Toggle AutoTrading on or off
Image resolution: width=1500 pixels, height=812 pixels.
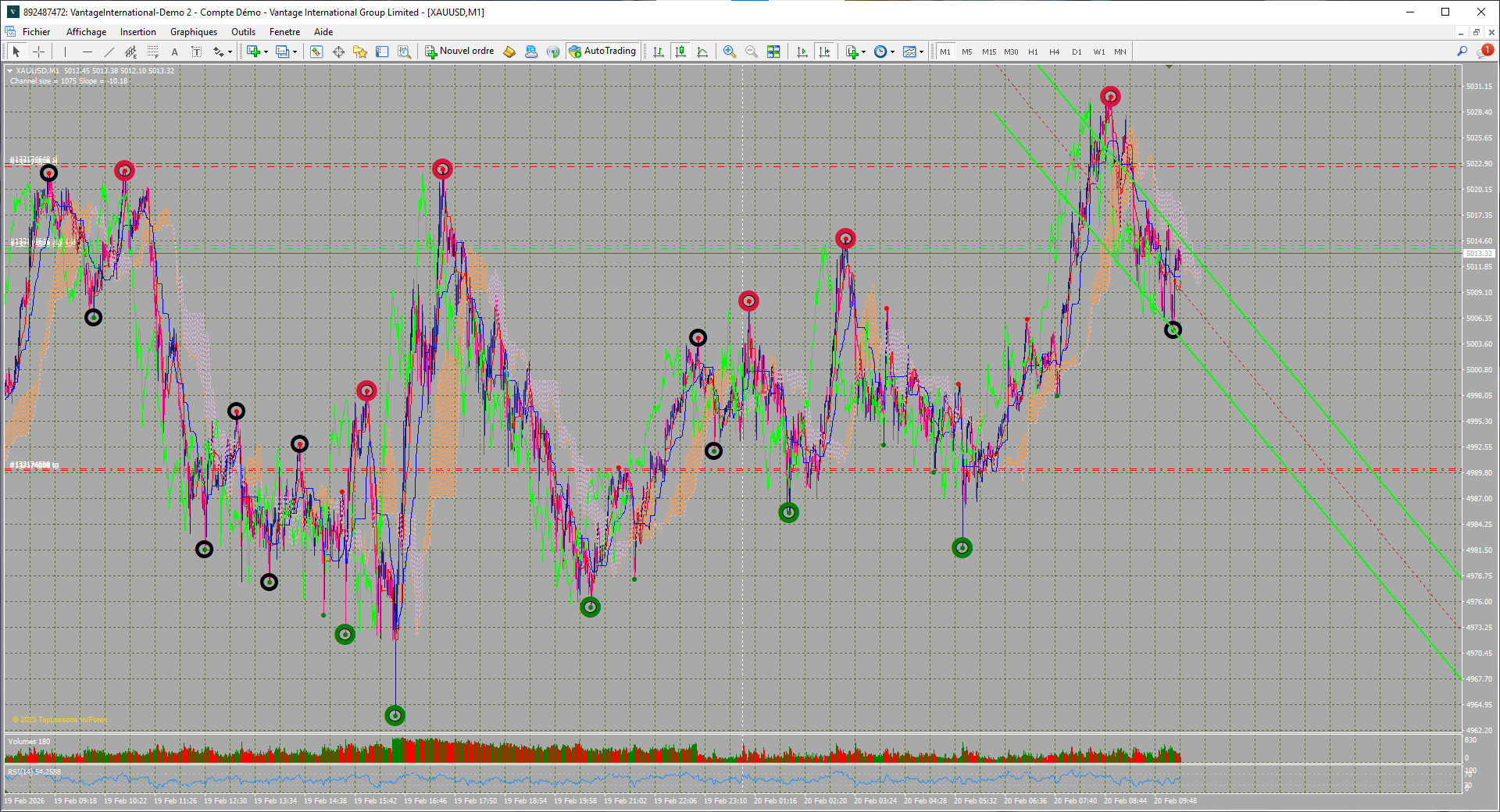602,52
